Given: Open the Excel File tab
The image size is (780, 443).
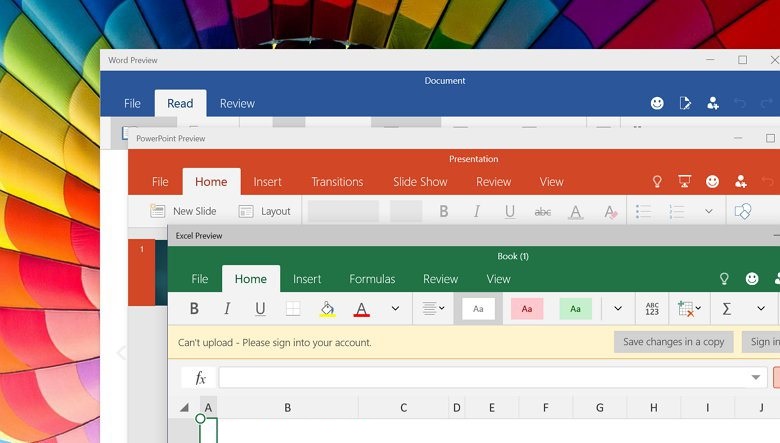Looking at the screenshot, I should [199, 279].
